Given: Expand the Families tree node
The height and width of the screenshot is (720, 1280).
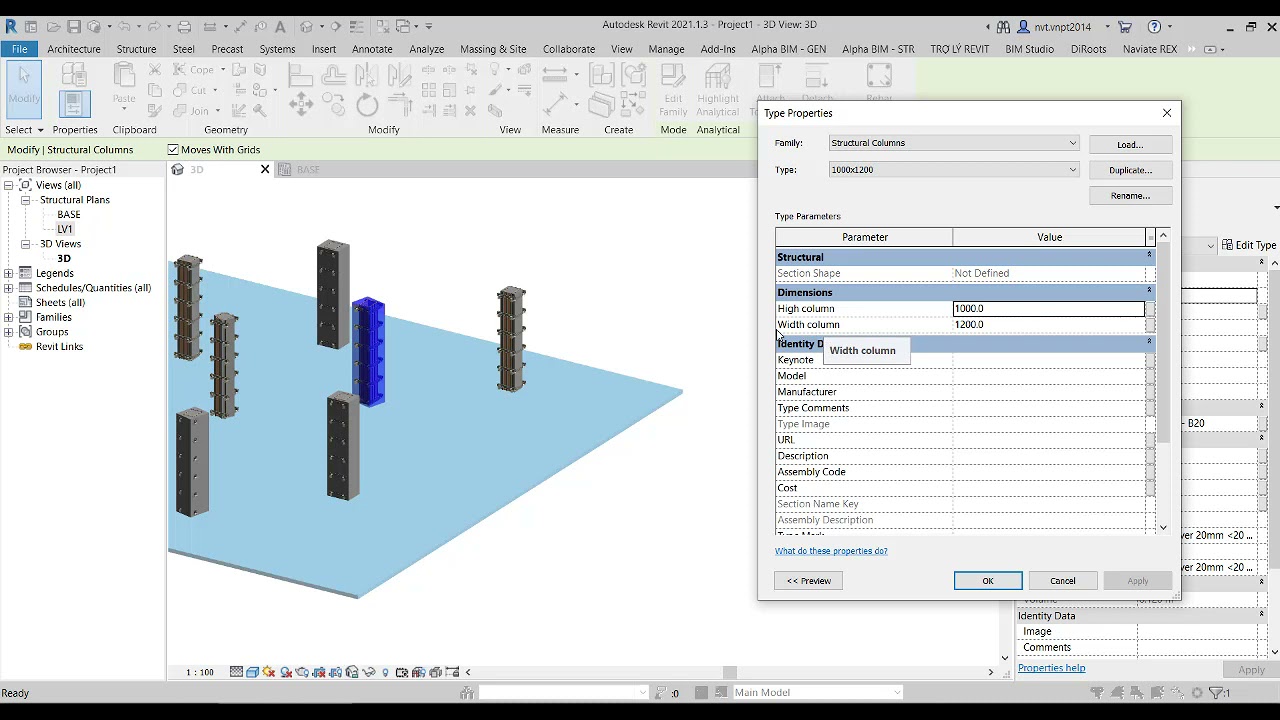Looking at the screenshot, I should 8,317.
